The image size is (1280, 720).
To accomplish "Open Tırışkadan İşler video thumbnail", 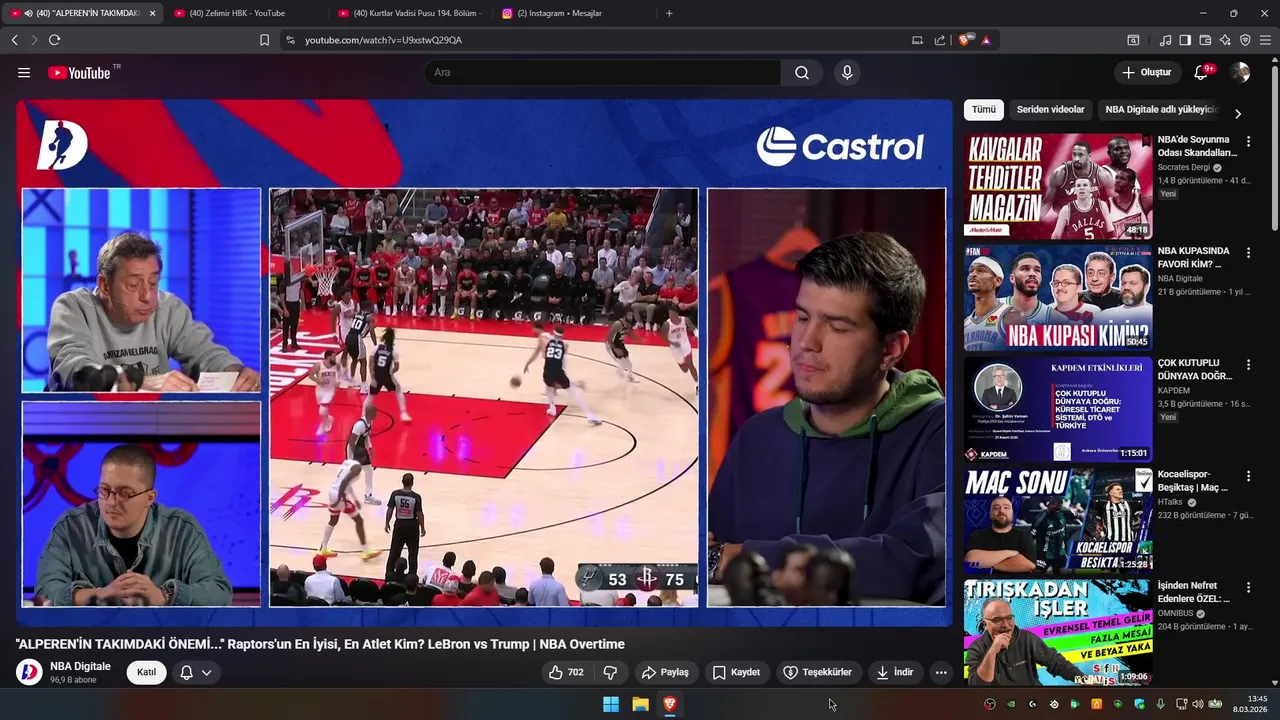I will pos(1058,632).
